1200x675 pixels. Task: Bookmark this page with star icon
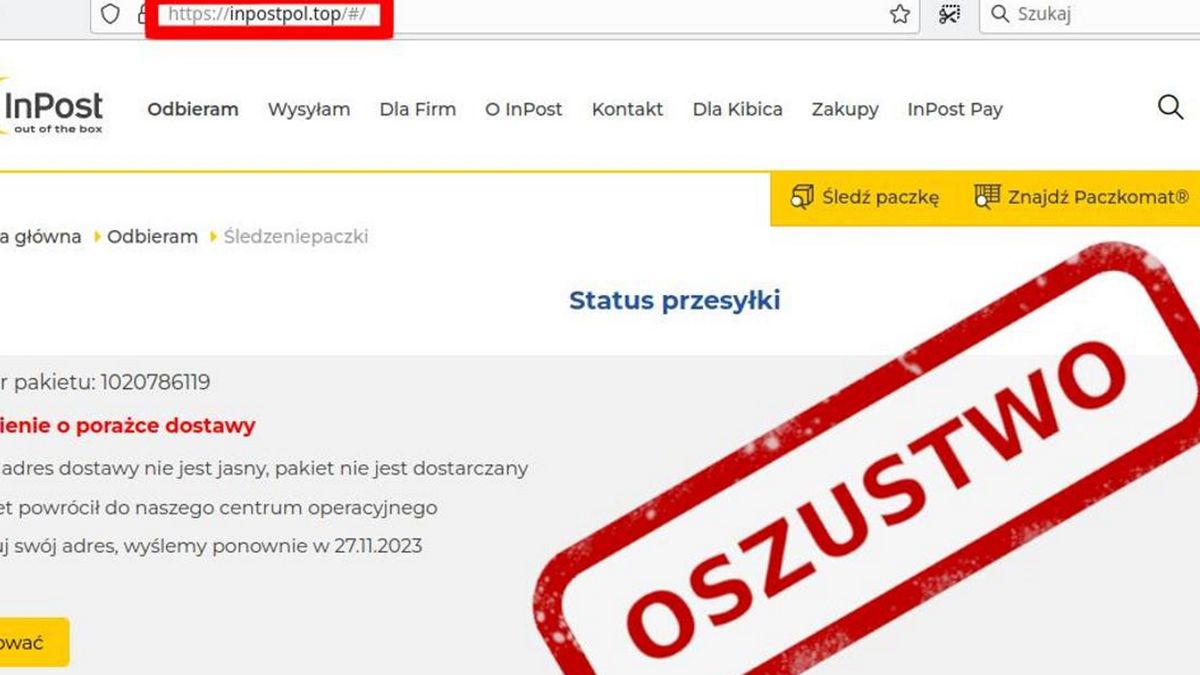point(900,14)
